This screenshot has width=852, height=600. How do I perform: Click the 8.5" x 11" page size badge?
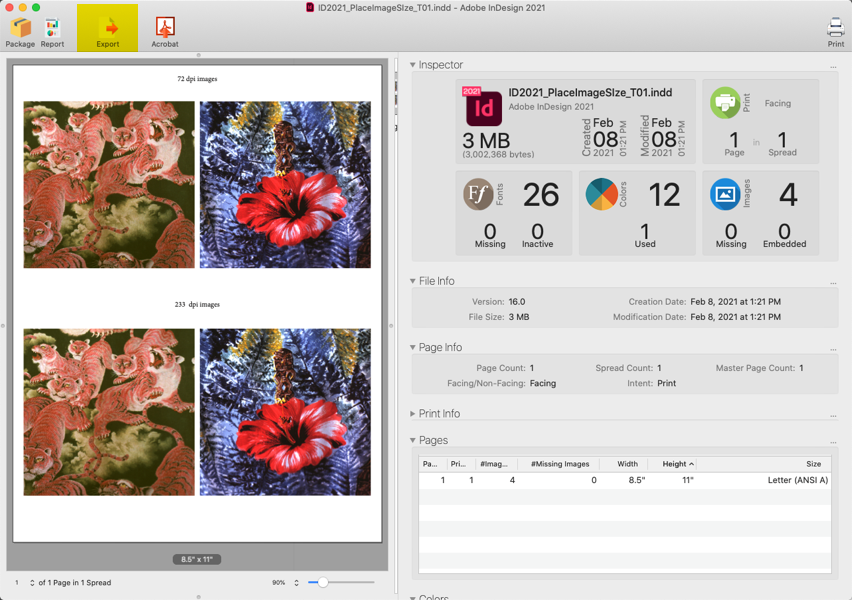197,559
